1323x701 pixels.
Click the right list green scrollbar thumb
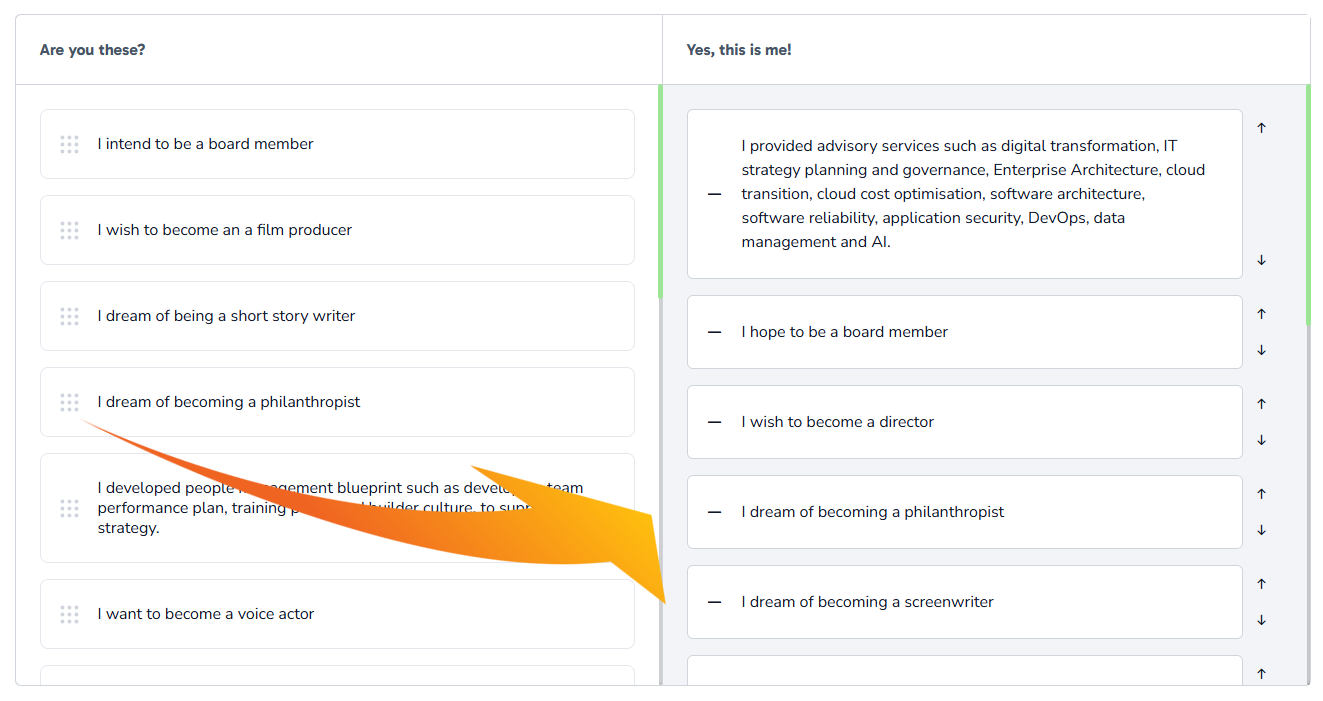[x=1308, y=205]
